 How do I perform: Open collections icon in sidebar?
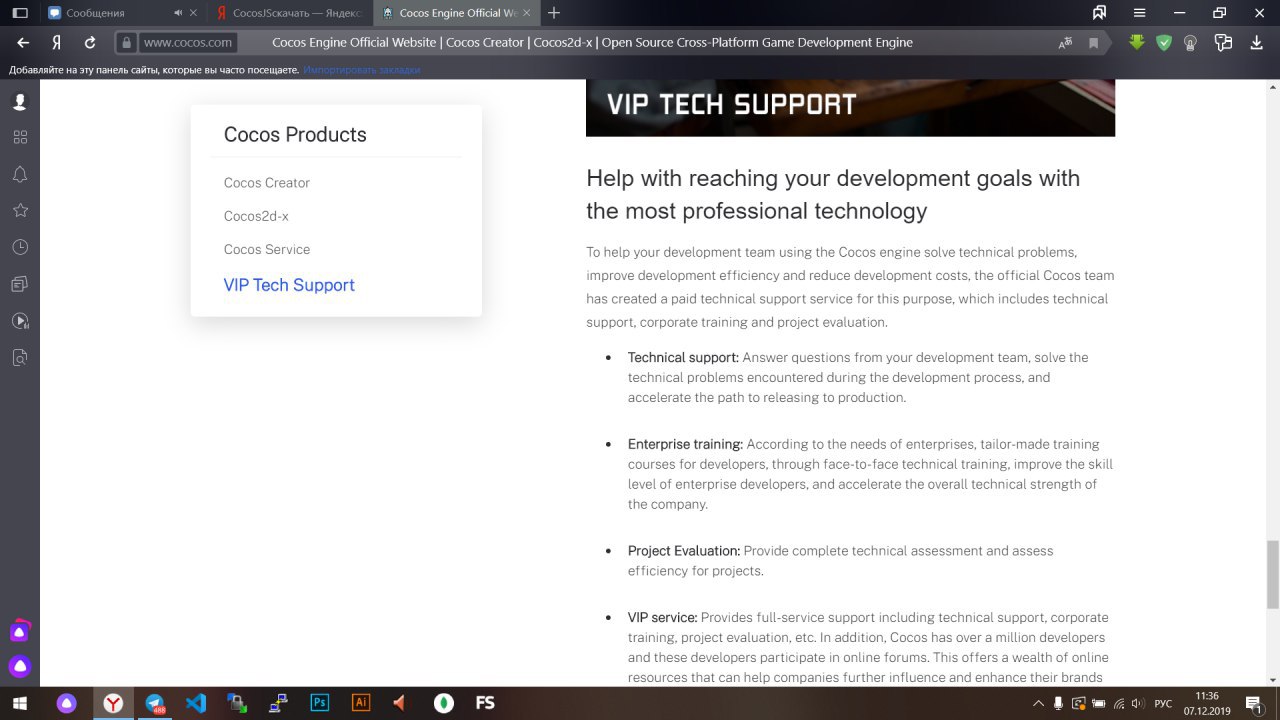(20, 284)
